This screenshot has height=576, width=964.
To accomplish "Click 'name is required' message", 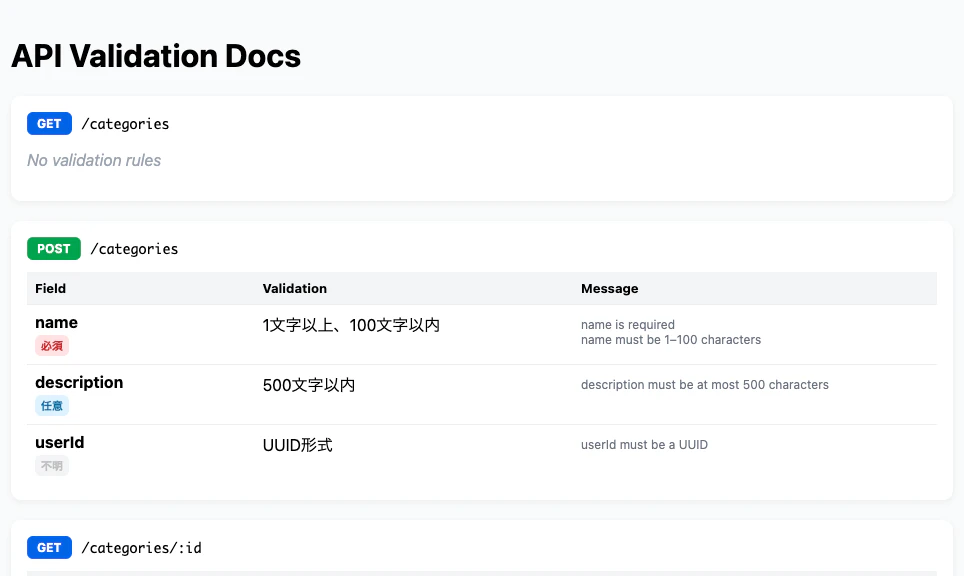I will point(628,325).
